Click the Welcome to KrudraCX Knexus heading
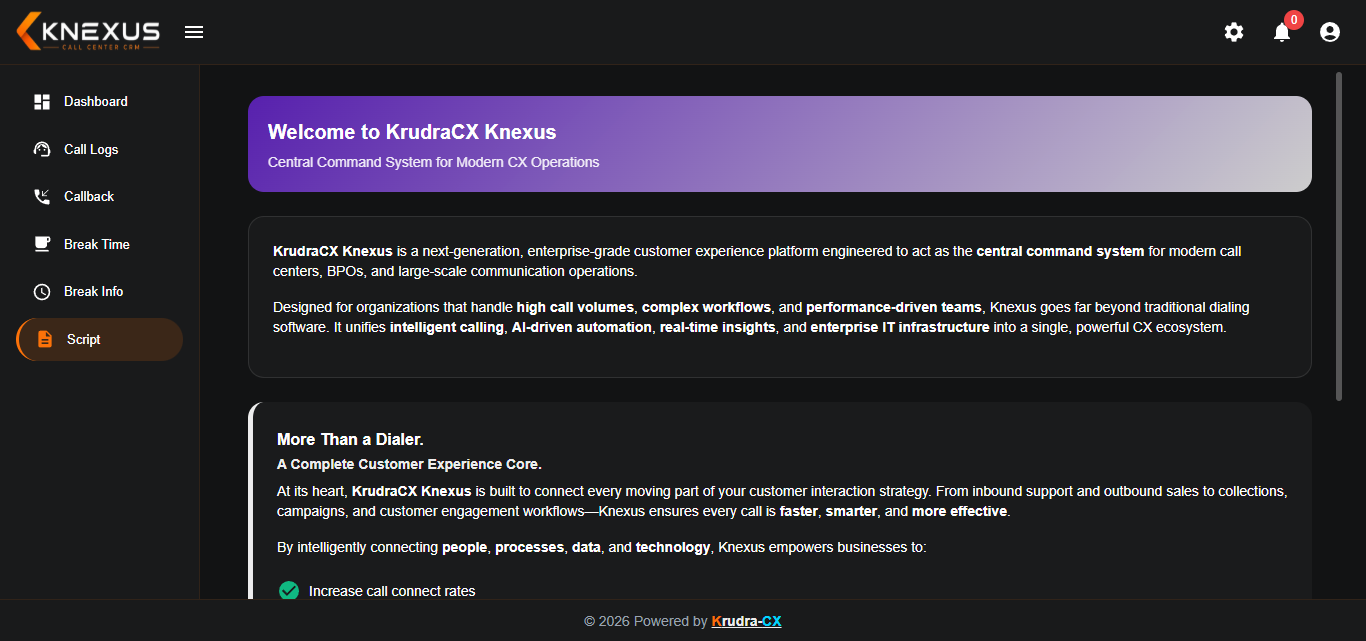Screen dimensions: 1366x641 tap(412, 132)
